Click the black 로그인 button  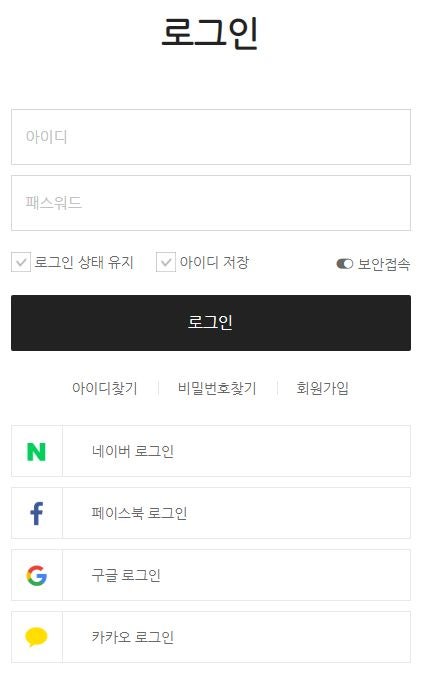(211, 323)
